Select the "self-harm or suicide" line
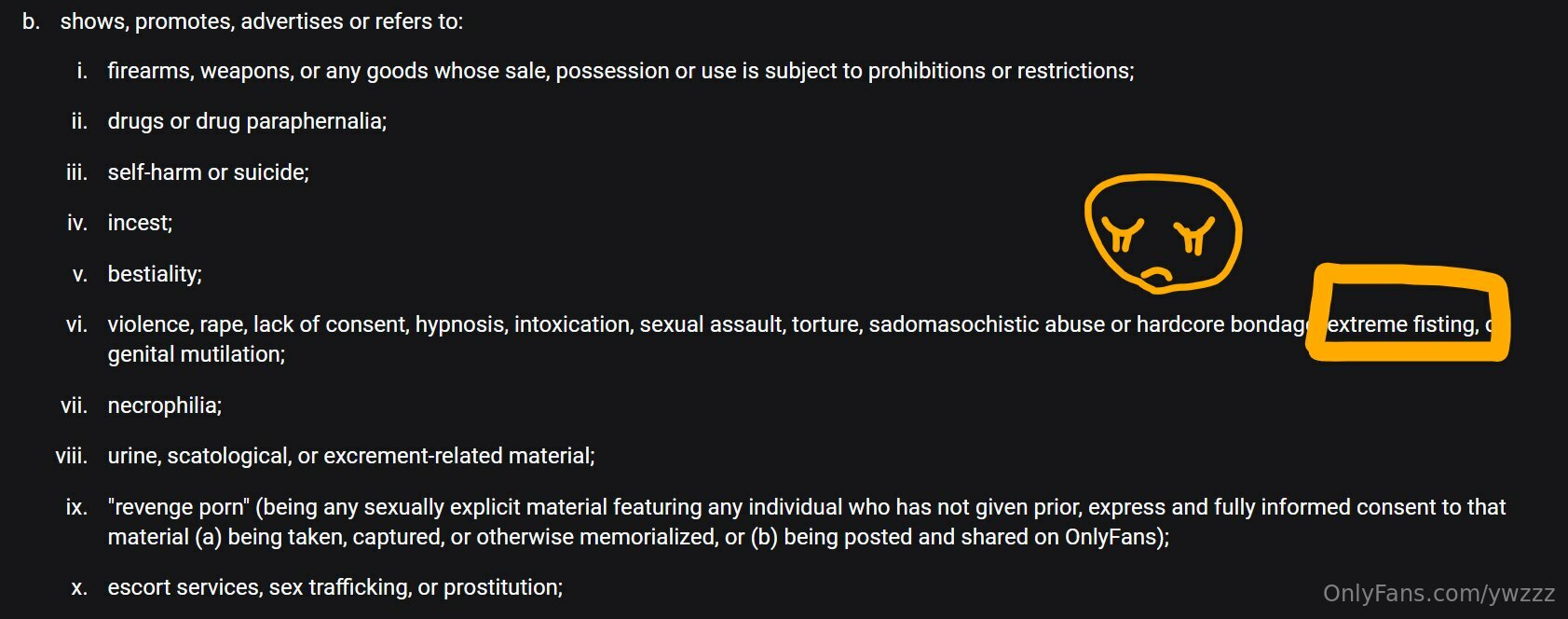 pos(208,172)
